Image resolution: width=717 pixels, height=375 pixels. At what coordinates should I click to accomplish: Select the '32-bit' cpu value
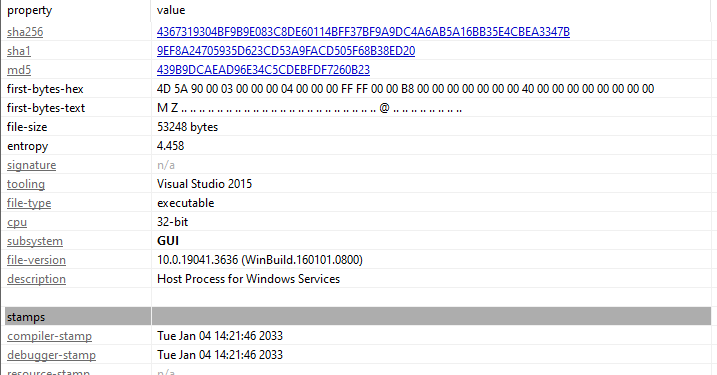pyautogui.click(x=172, y=222)
